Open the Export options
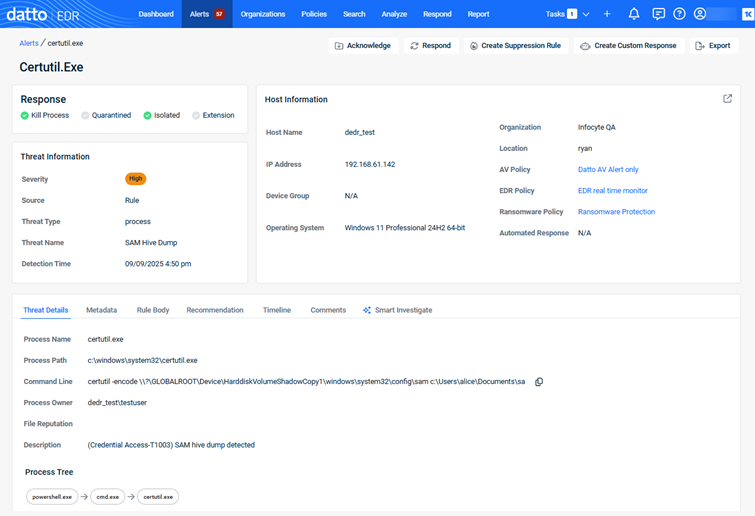Image resolution: width=755 pixels, height=516 pixels. click(x=713, y=46)
